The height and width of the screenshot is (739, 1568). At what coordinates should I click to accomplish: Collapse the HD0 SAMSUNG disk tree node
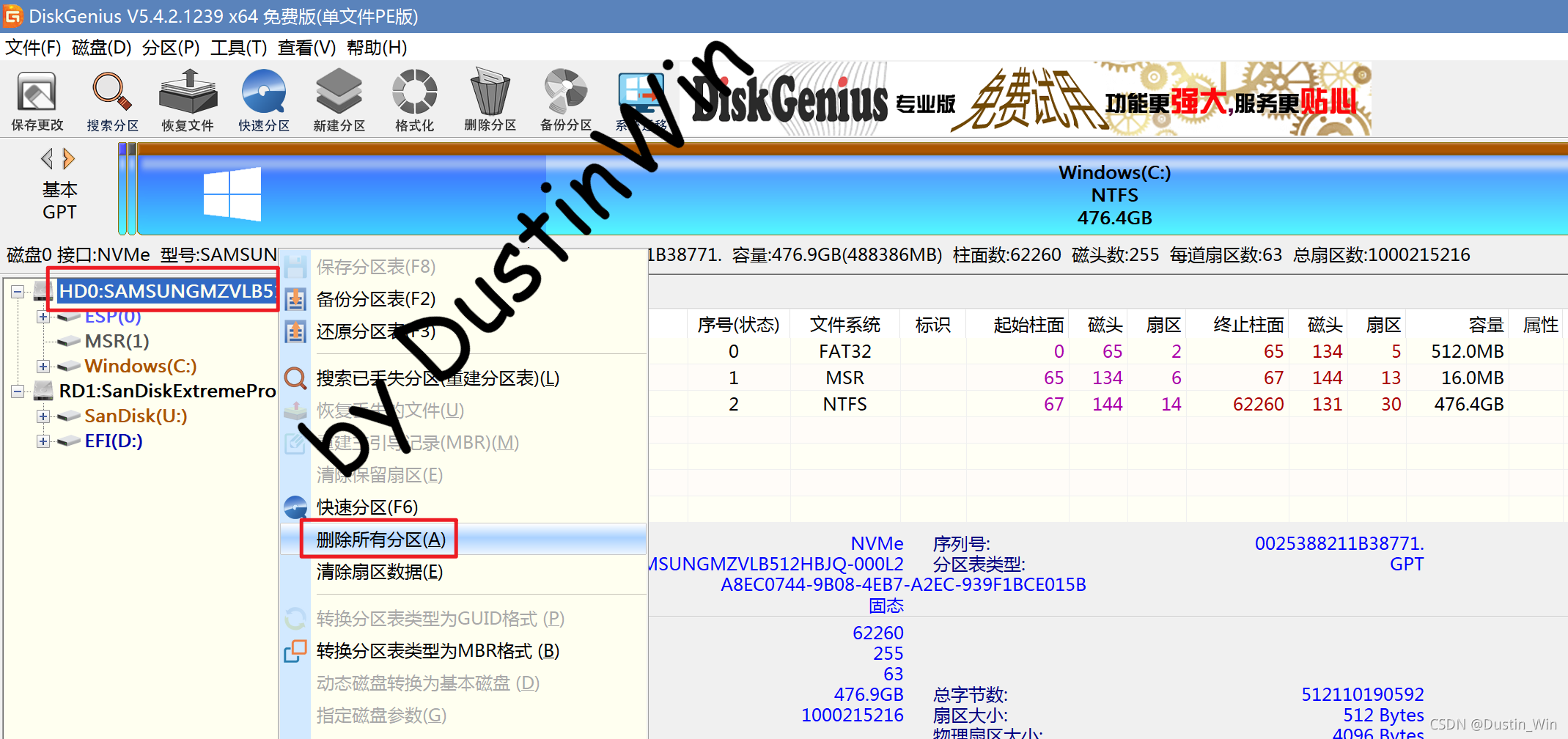tap(18, 292)
